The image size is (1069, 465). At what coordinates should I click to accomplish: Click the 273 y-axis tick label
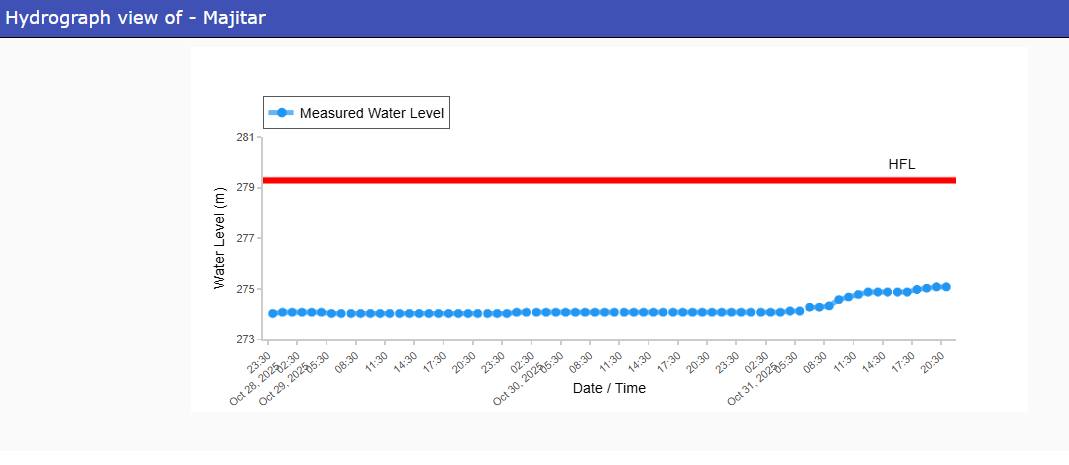coord(247,340)
